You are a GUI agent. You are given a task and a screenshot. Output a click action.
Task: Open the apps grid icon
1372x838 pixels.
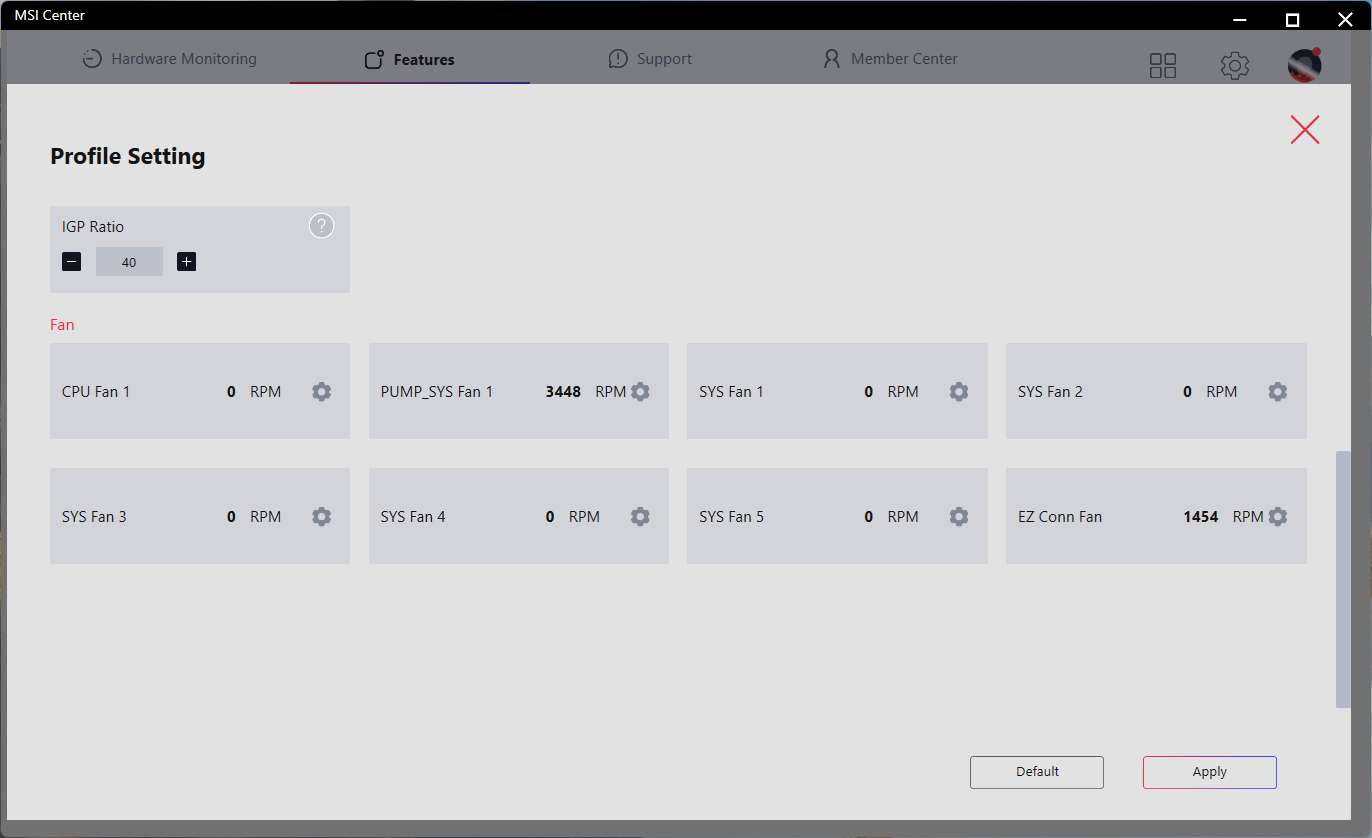(x=1163, y=66)
